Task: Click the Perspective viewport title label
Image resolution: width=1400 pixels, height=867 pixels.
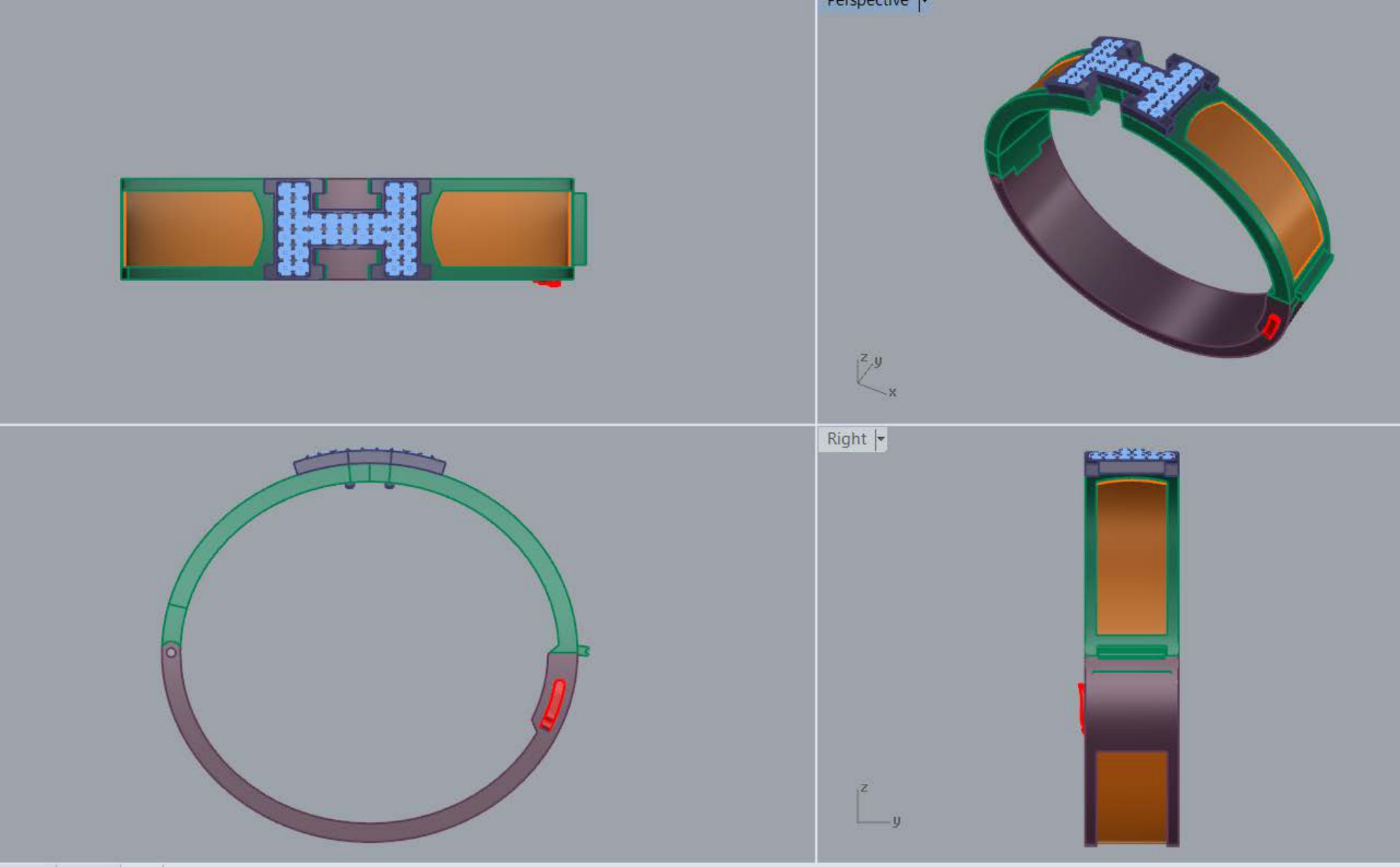Action: [867, 3]
